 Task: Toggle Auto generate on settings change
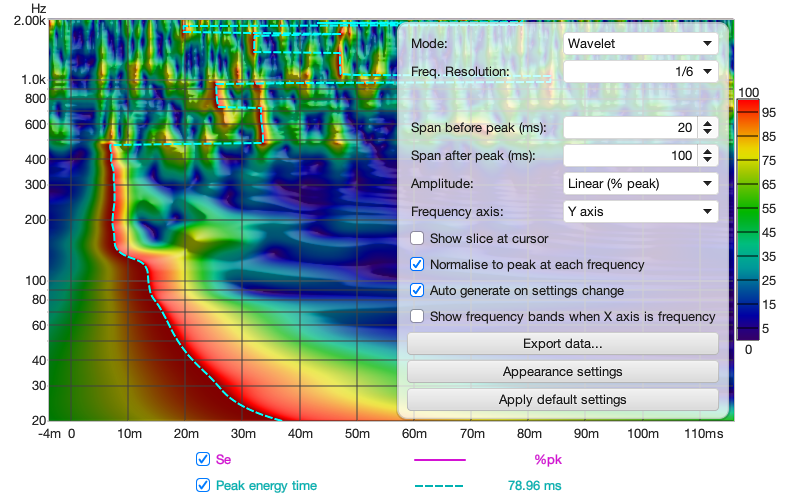click(x=418, y=291)
